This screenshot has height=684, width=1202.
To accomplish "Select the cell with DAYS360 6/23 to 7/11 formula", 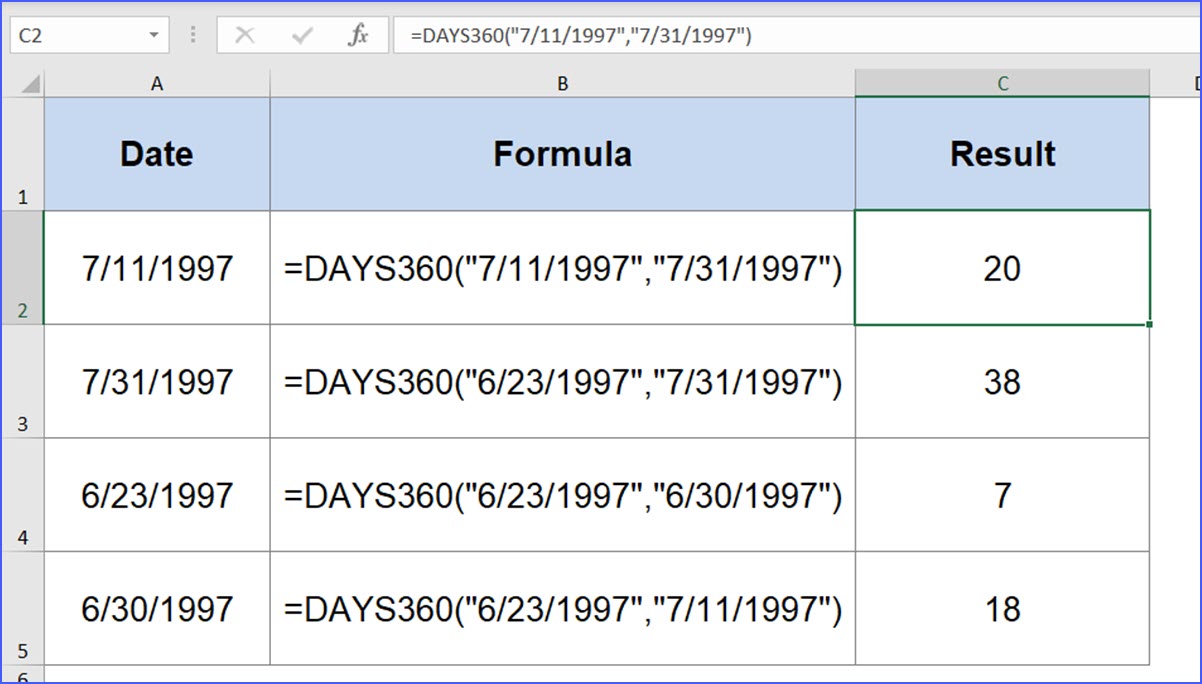I will click(562, 610).
